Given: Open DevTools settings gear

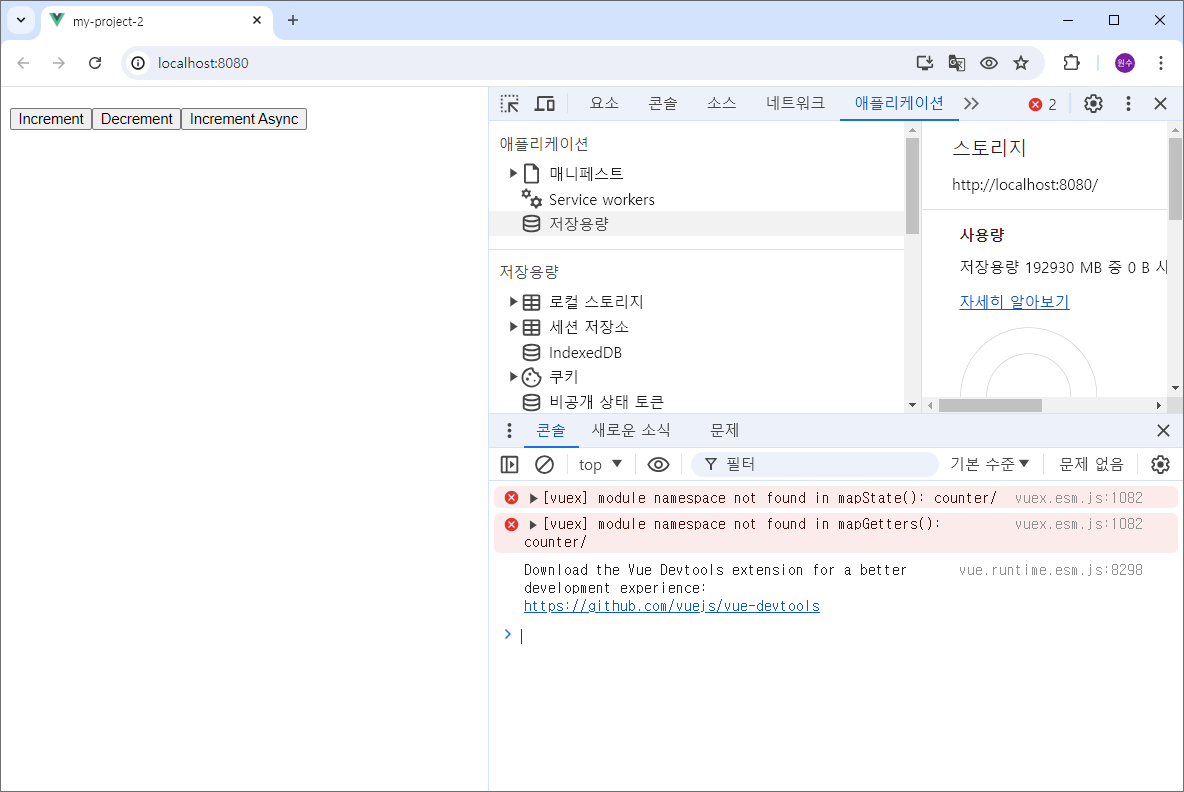Looking at the screenshot, I should click(1093, 103).
